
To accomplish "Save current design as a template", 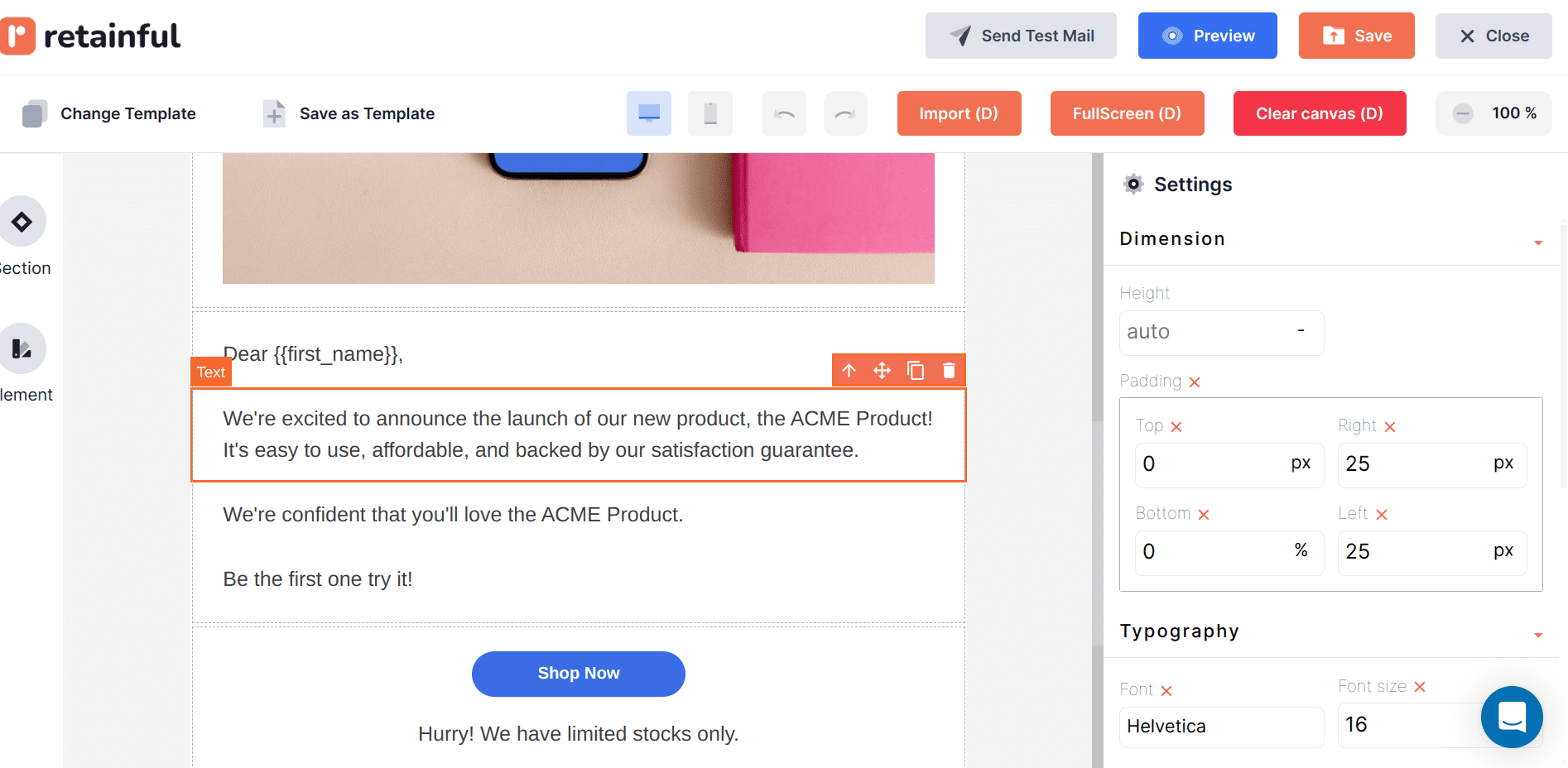I will tap(348, 113).
